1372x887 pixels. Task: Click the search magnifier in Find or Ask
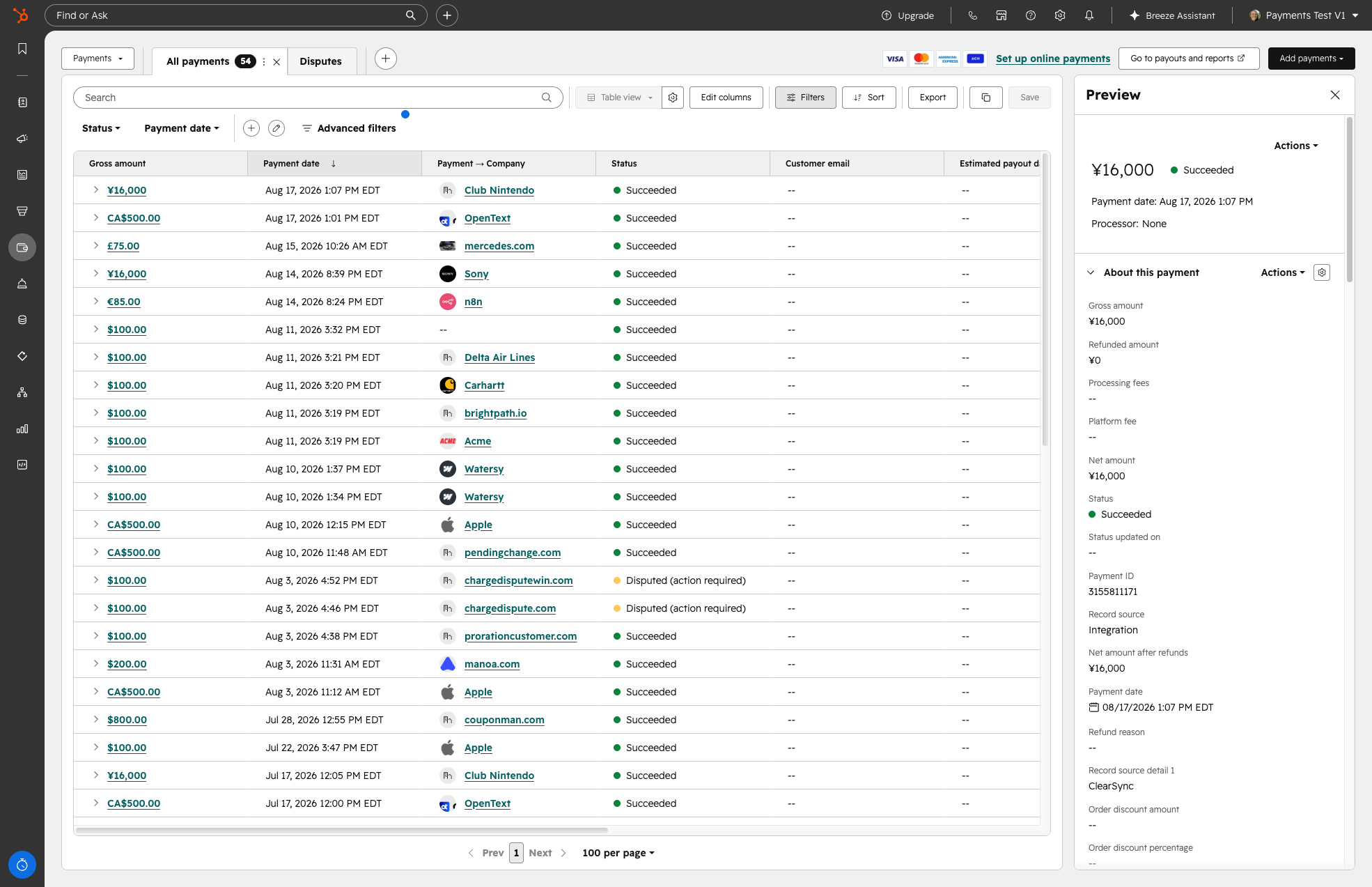(411, 15)
